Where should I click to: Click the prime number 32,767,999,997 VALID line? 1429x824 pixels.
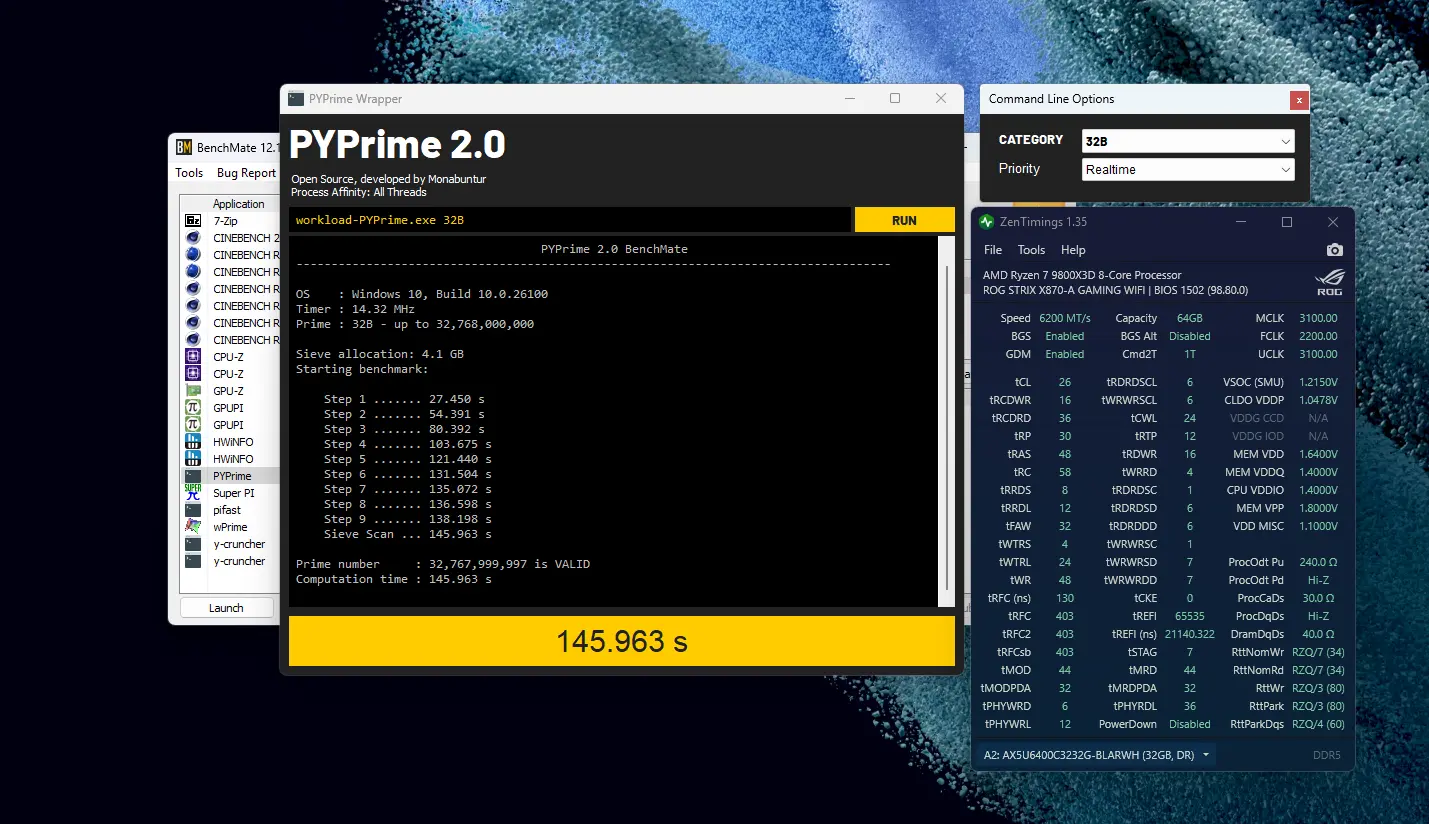(443, 564)
